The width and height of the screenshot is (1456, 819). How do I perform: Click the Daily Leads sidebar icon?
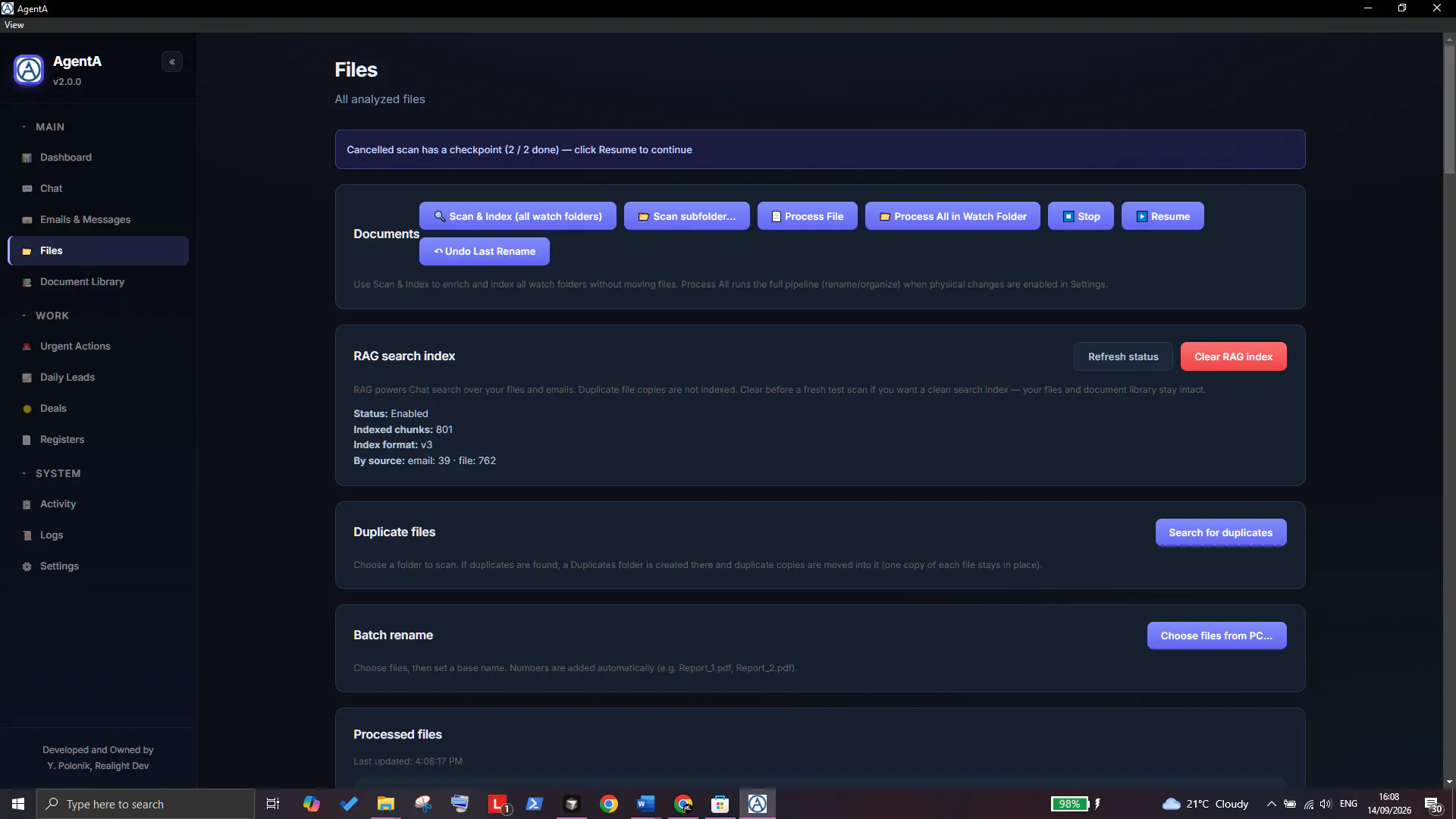tap(27, 378)
